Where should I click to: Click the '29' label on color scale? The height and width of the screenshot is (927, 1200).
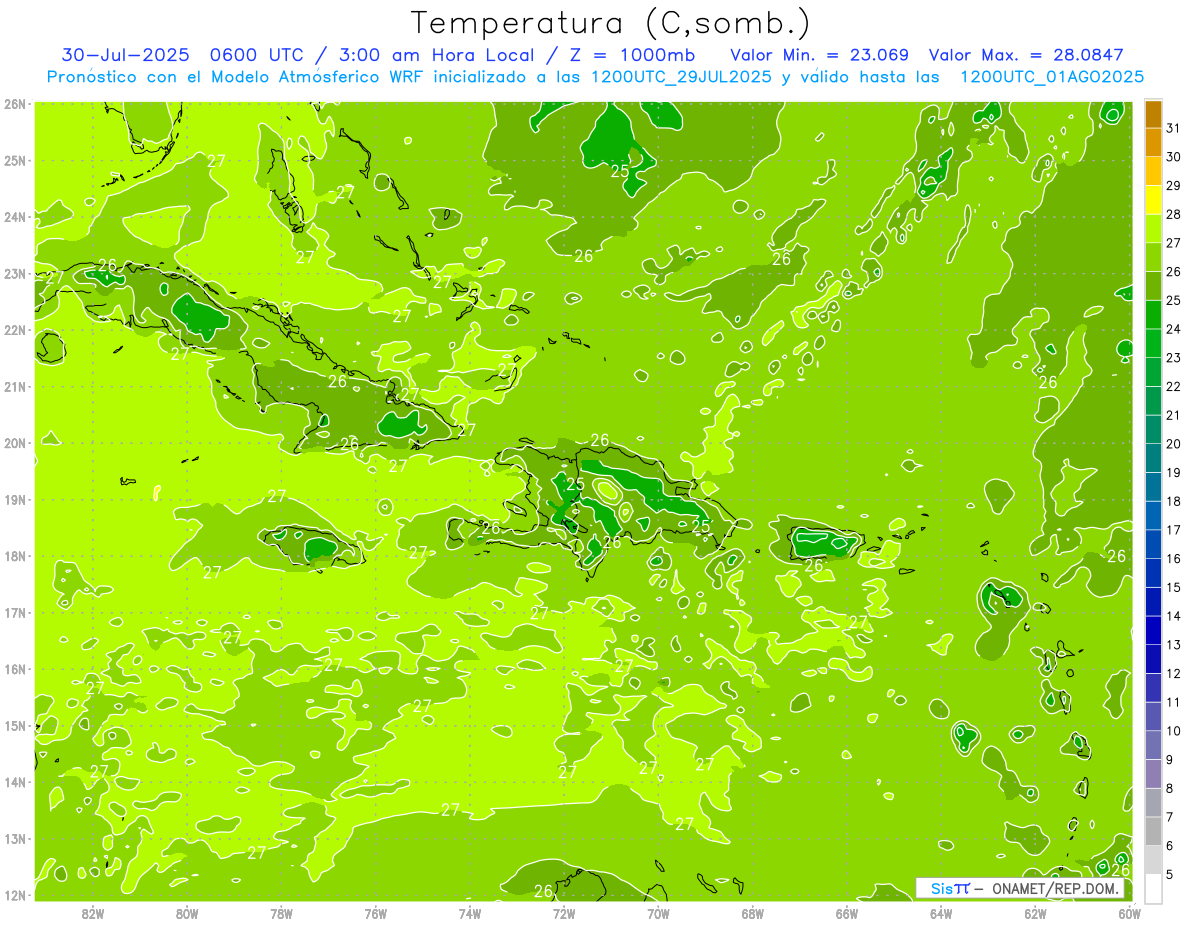pos(1173,186)
